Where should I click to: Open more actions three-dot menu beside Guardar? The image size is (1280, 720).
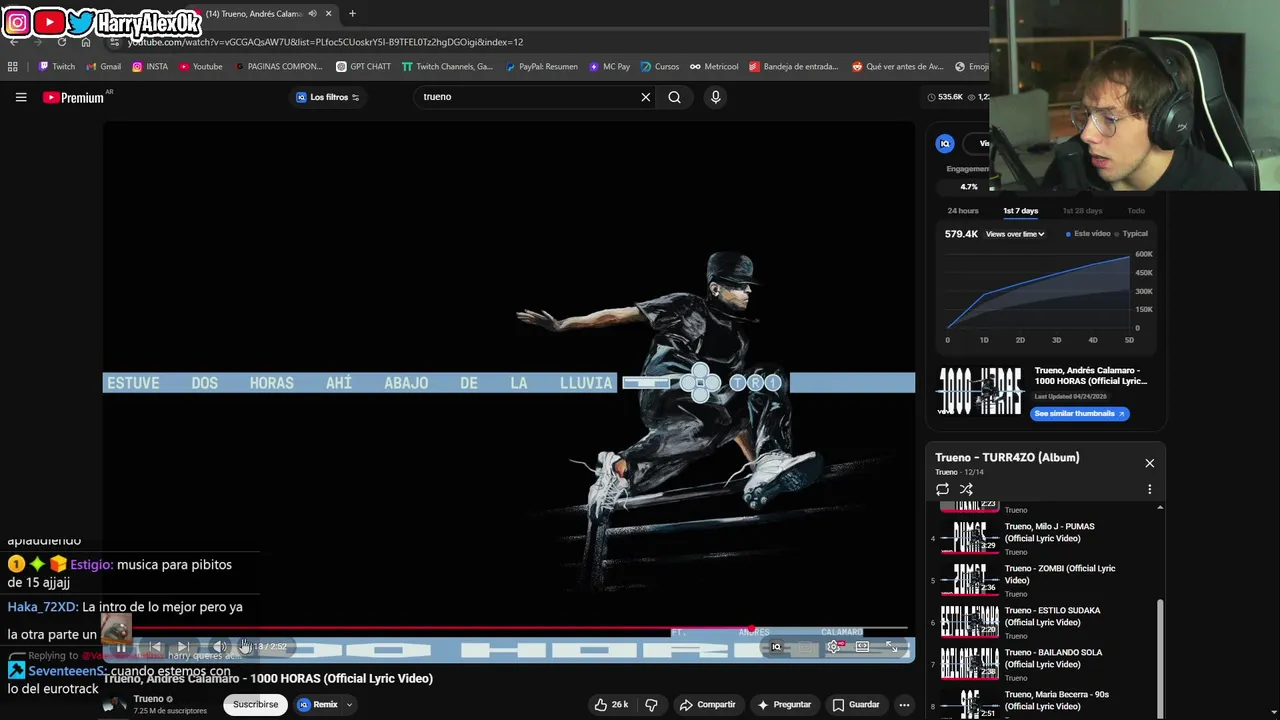tap(904, 704)
